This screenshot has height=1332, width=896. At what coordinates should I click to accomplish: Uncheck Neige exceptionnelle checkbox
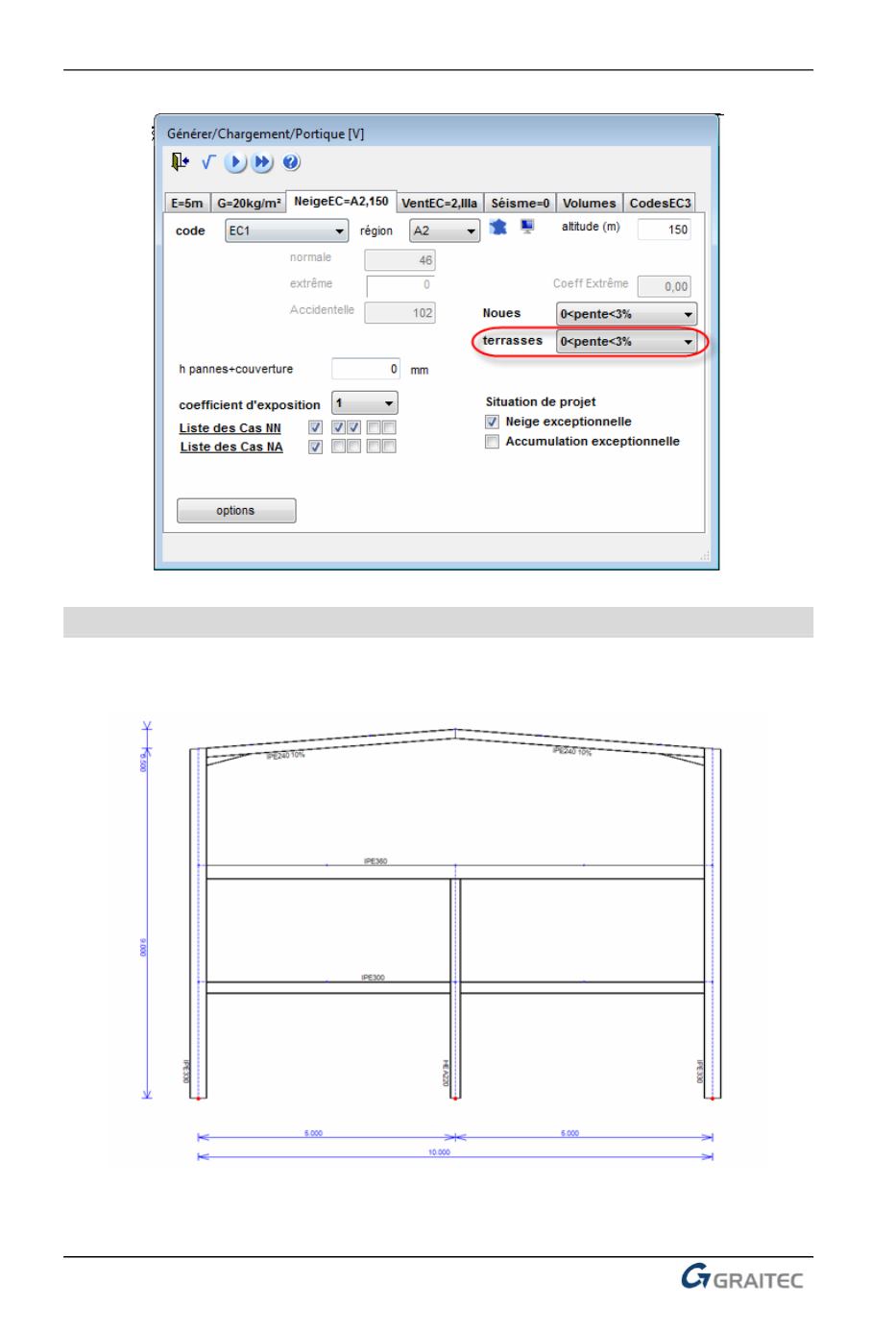tap(493, 422)
